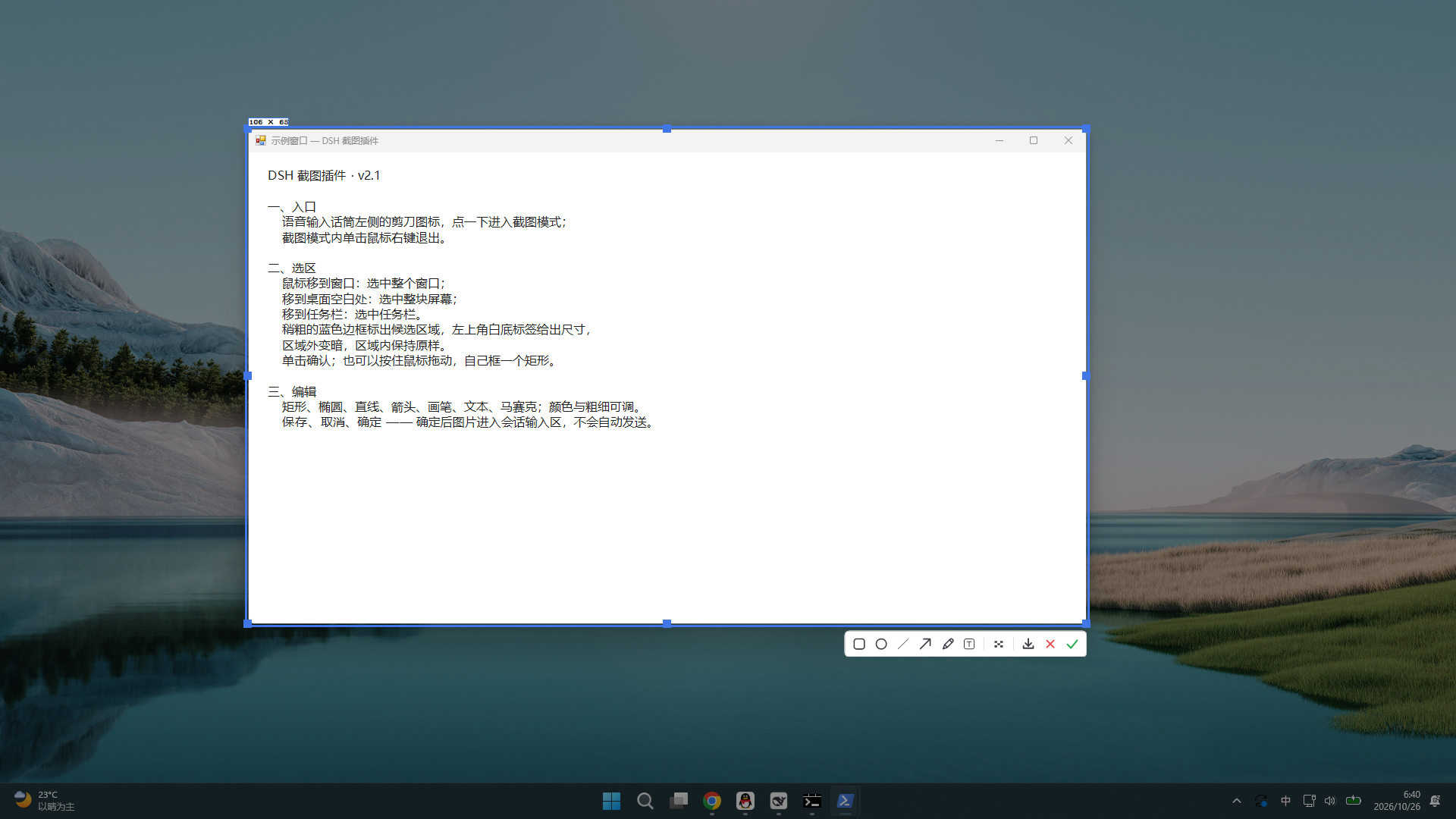
Task: Pick the arrow annotation tool
Action: [x=925, y=644]
